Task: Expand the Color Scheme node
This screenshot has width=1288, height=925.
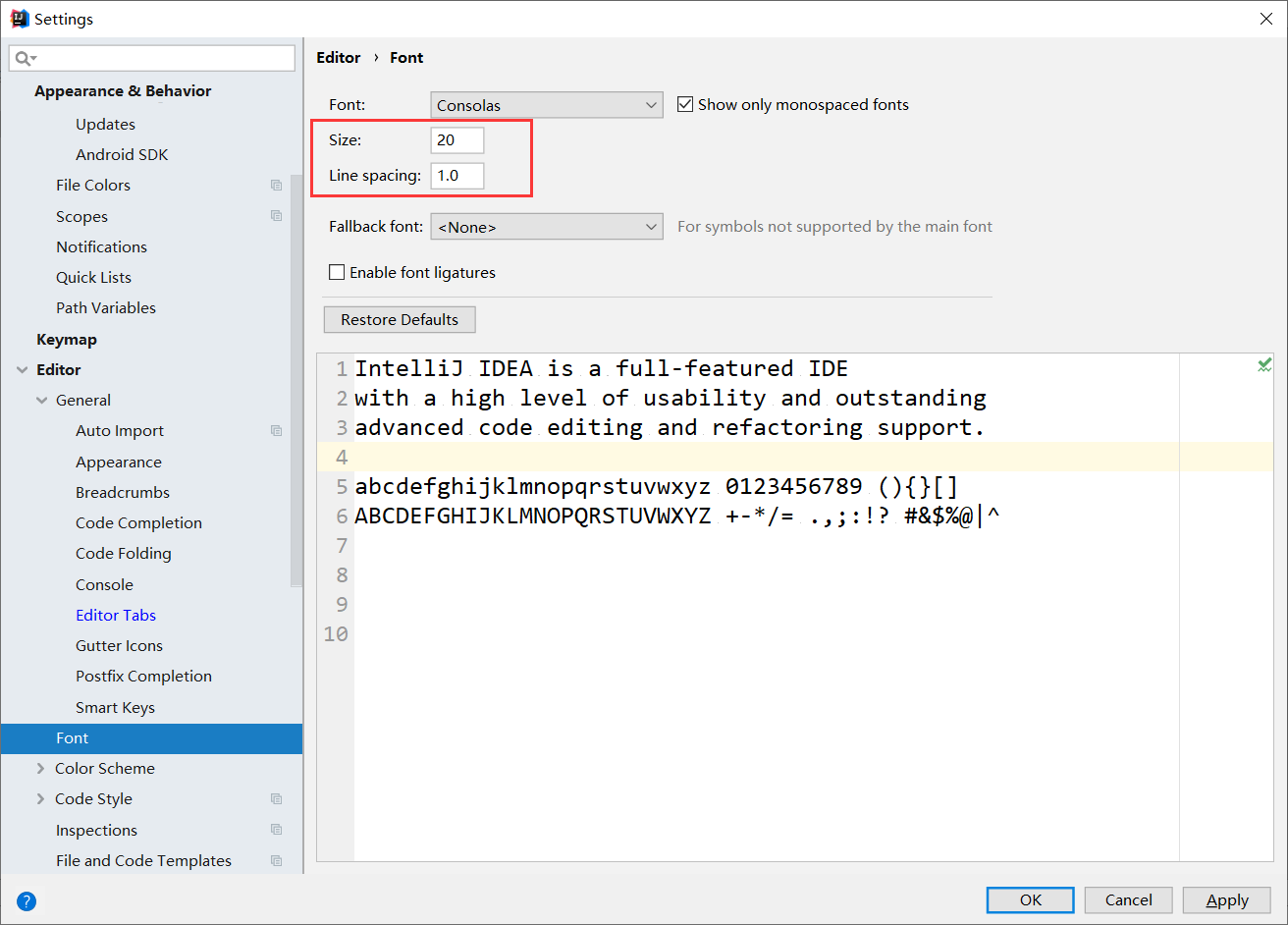Action: (41, 768)
